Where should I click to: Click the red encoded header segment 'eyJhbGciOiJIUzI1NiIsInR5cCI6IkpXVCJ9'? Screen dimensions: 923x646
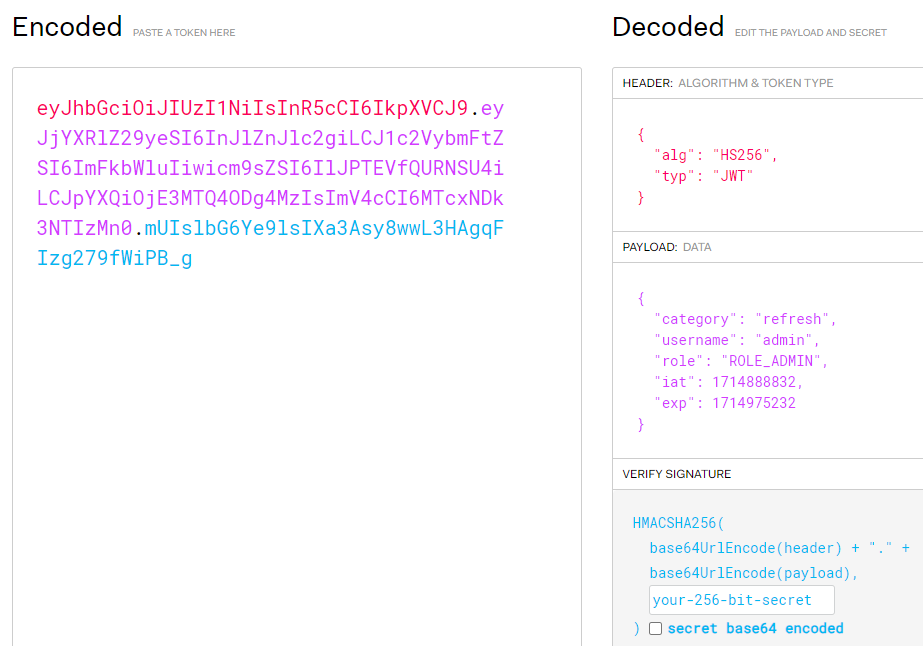(x=253, y=108)
